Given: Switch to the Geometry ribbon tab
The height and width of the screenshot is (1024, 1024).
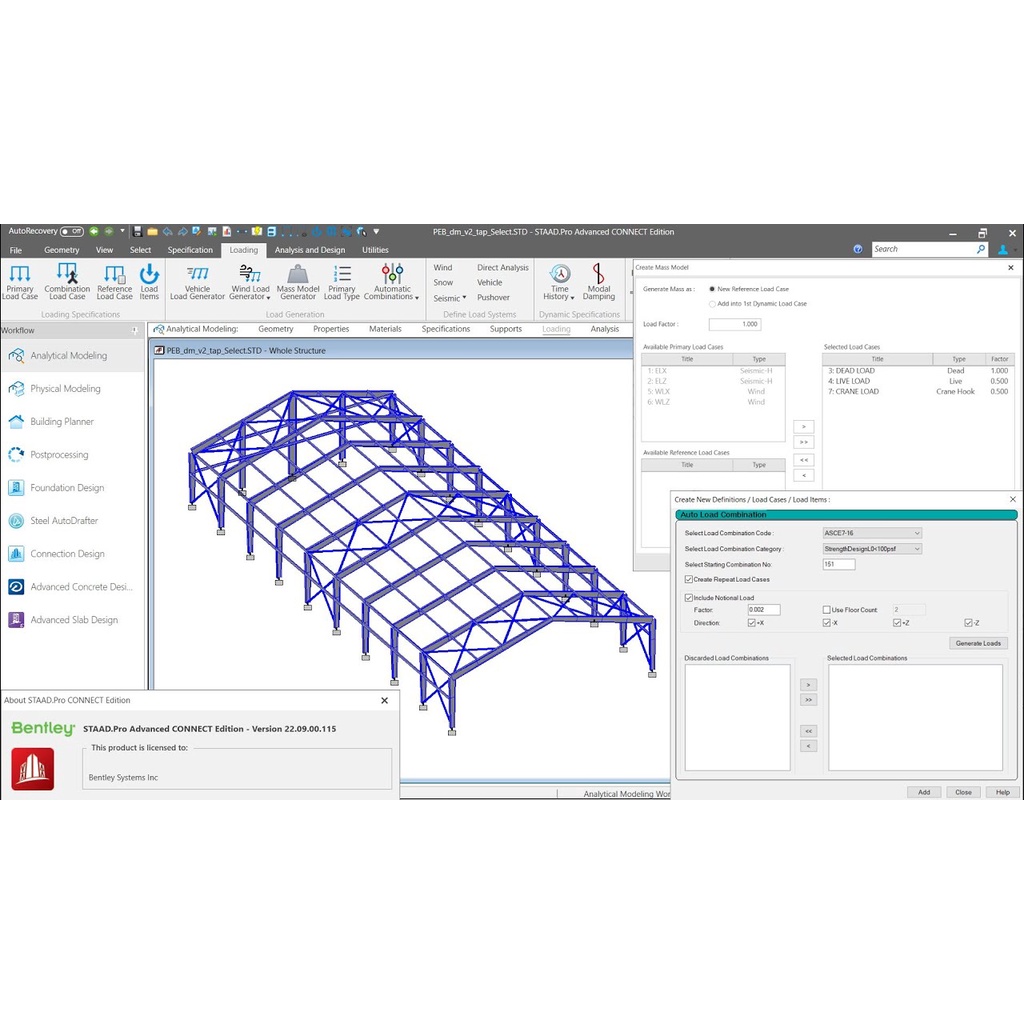Looking at the screenshot, I should tap(61, 250).
